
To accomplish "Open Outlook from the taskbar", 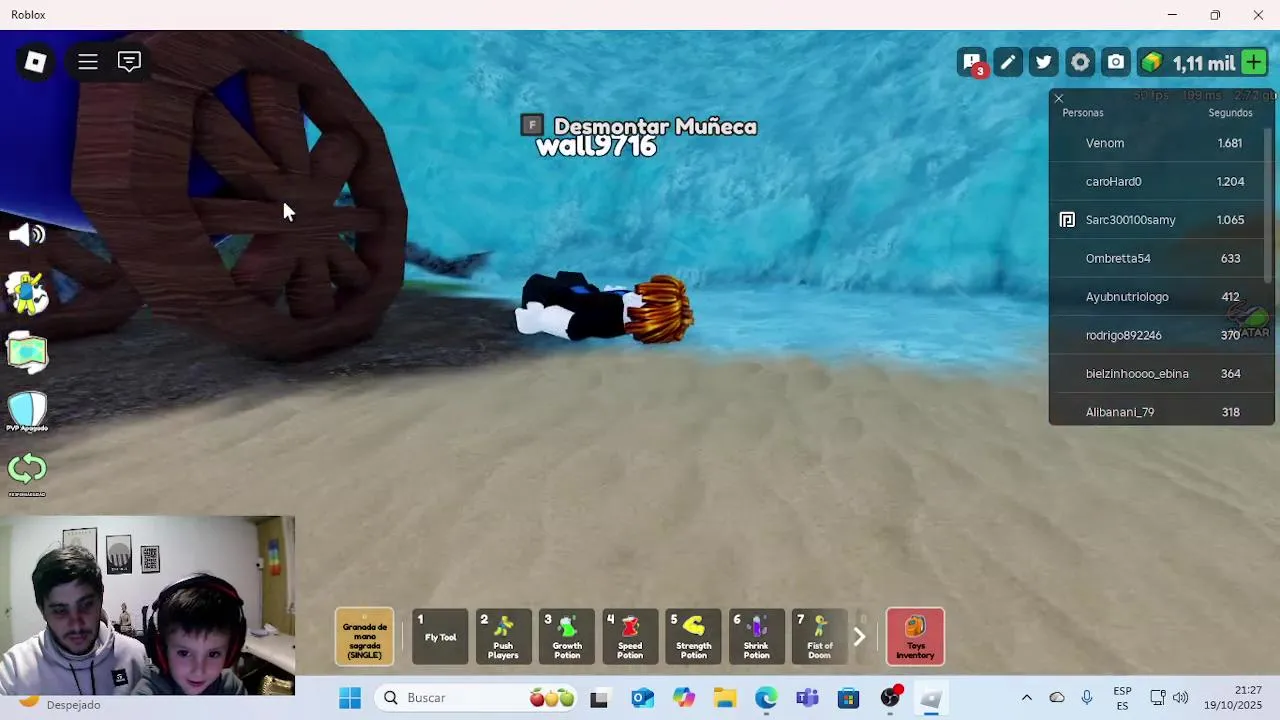I will point(641,698).
